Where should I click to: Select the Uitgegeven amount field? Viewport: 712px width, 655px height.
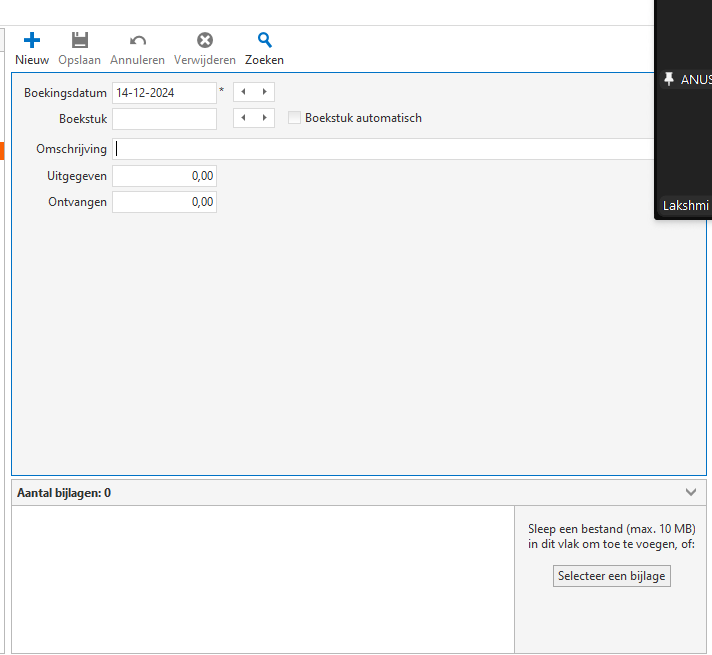164,176
